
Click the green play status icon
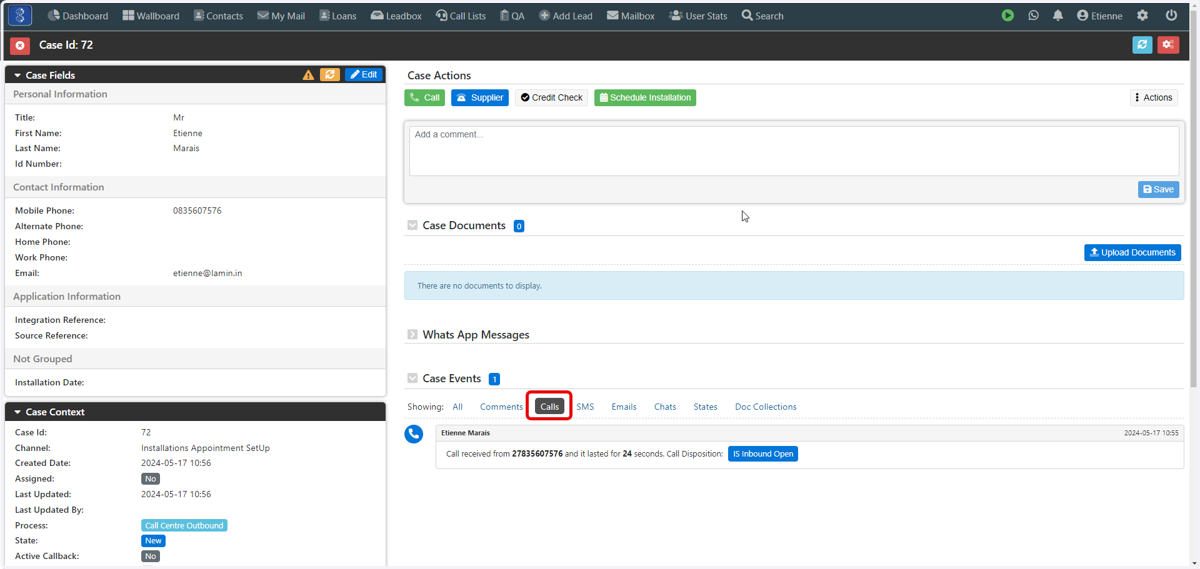pyautogui.click(x=1008, y=16)
